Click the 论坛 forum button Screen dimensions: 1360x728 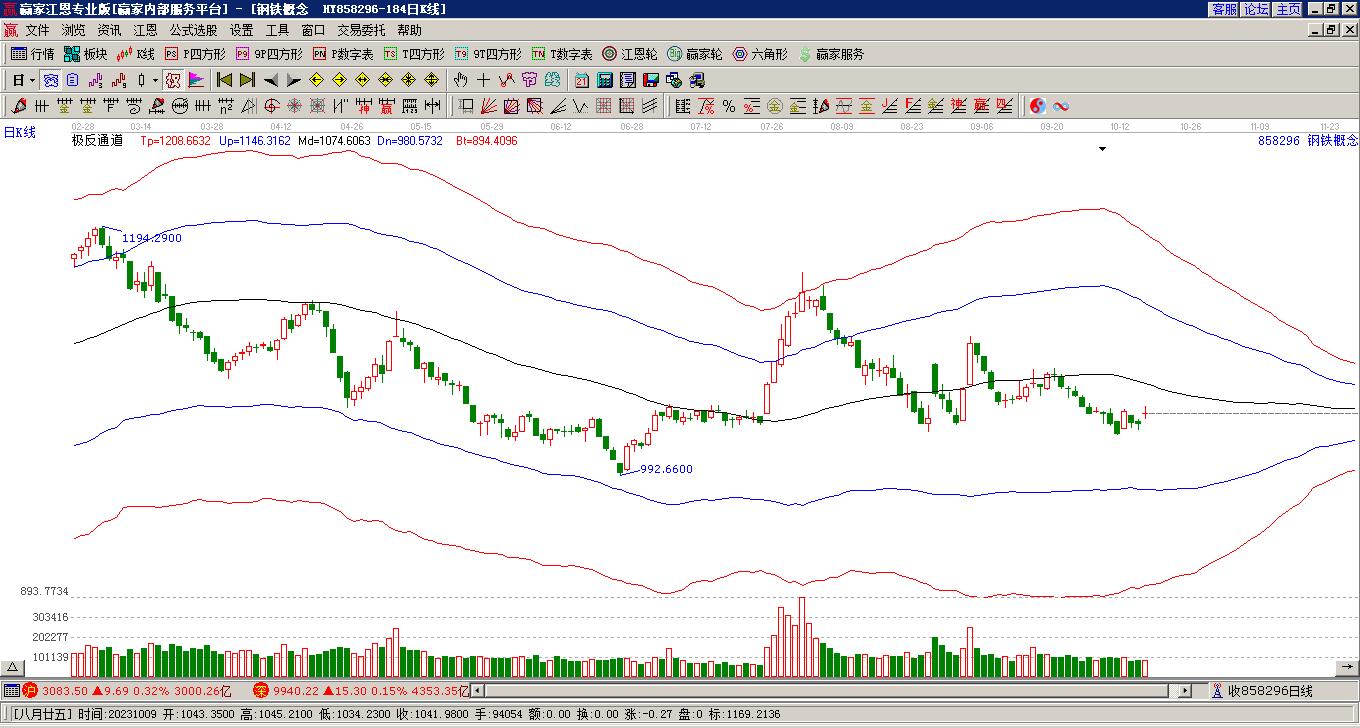1256,8
